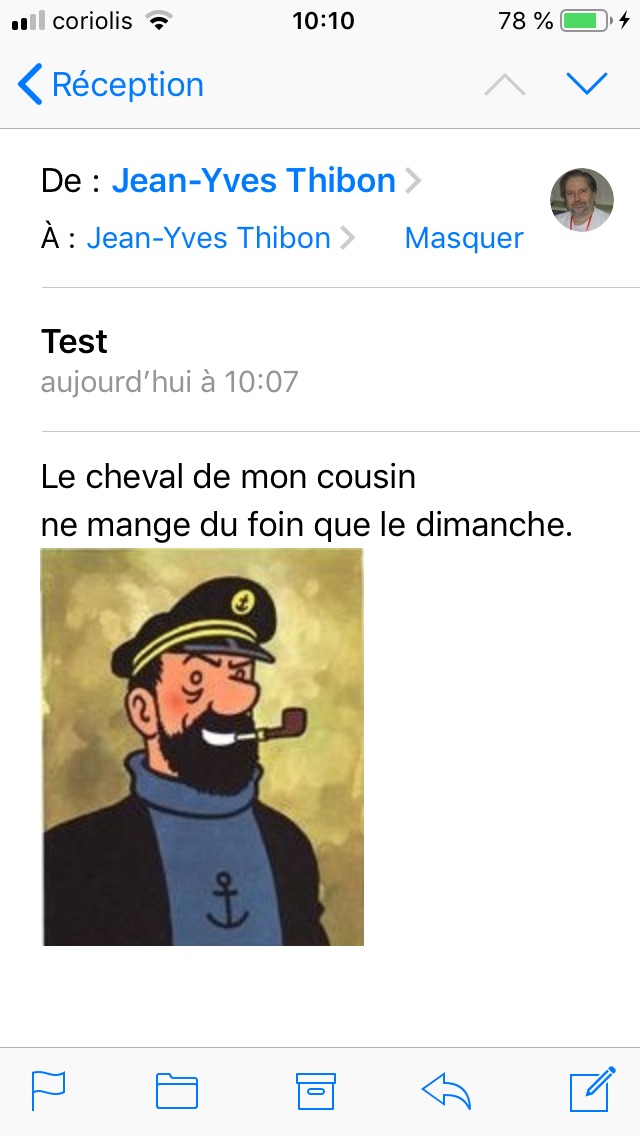Tap the status bar clock showing 10:10

tap(323, 21)
